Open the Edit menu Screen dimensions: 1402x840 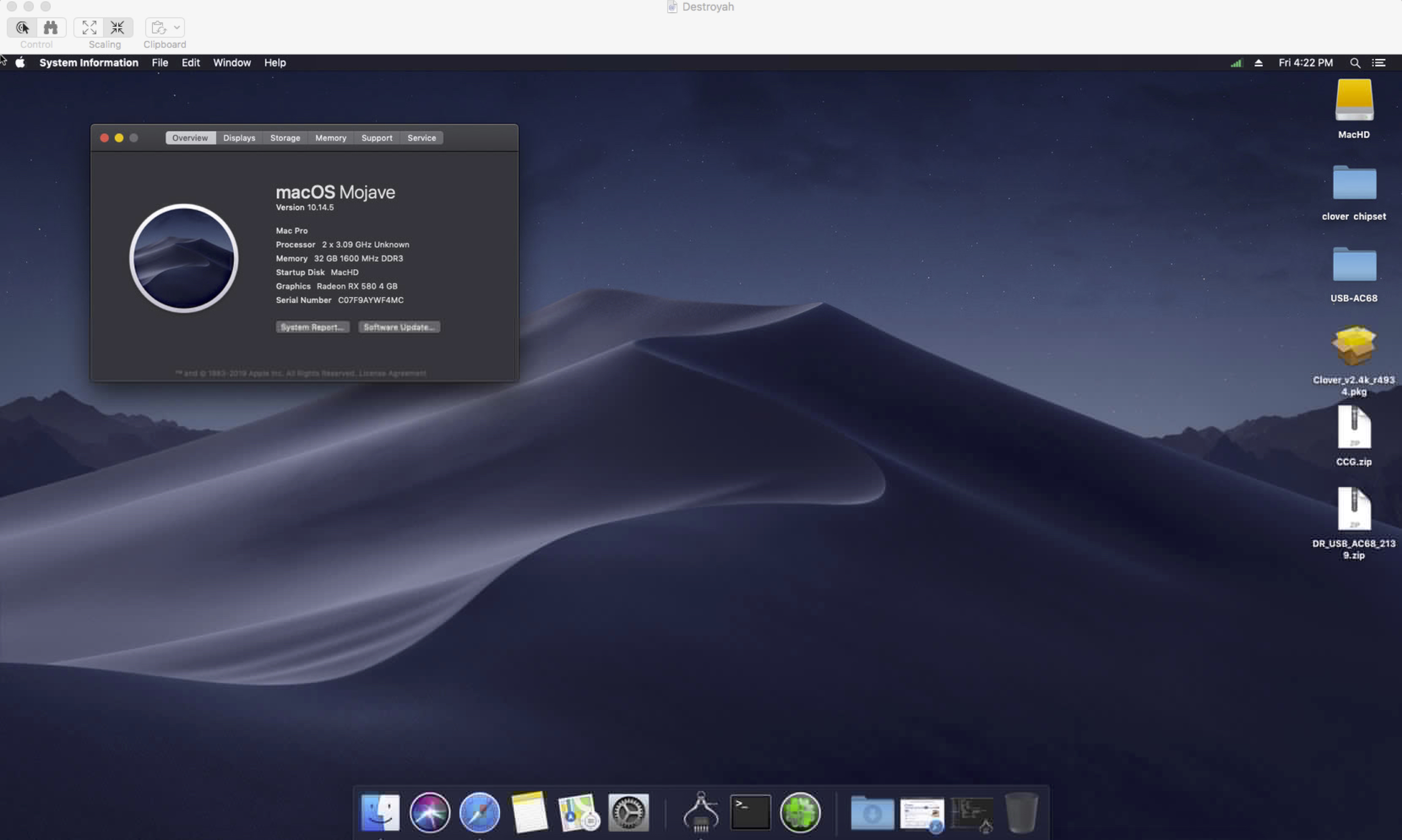tap(191, 62)
